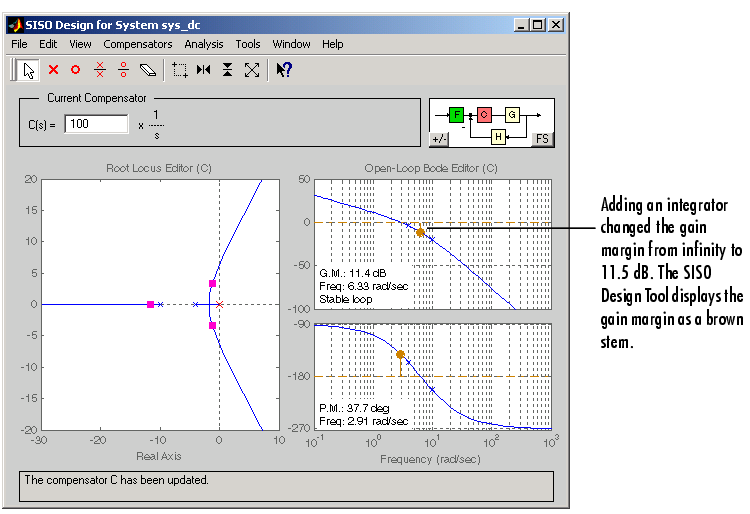
Task: Select the brown gain margin marker
Action: pos(420,232)
